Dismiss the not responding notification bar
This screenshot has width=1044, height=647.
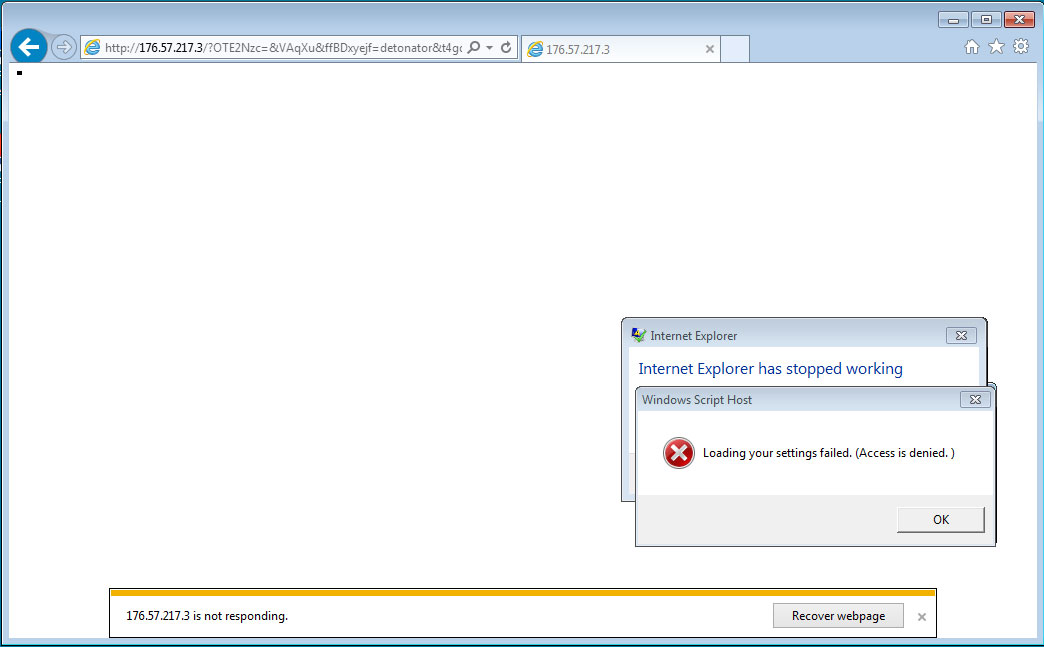coord(921,617)
